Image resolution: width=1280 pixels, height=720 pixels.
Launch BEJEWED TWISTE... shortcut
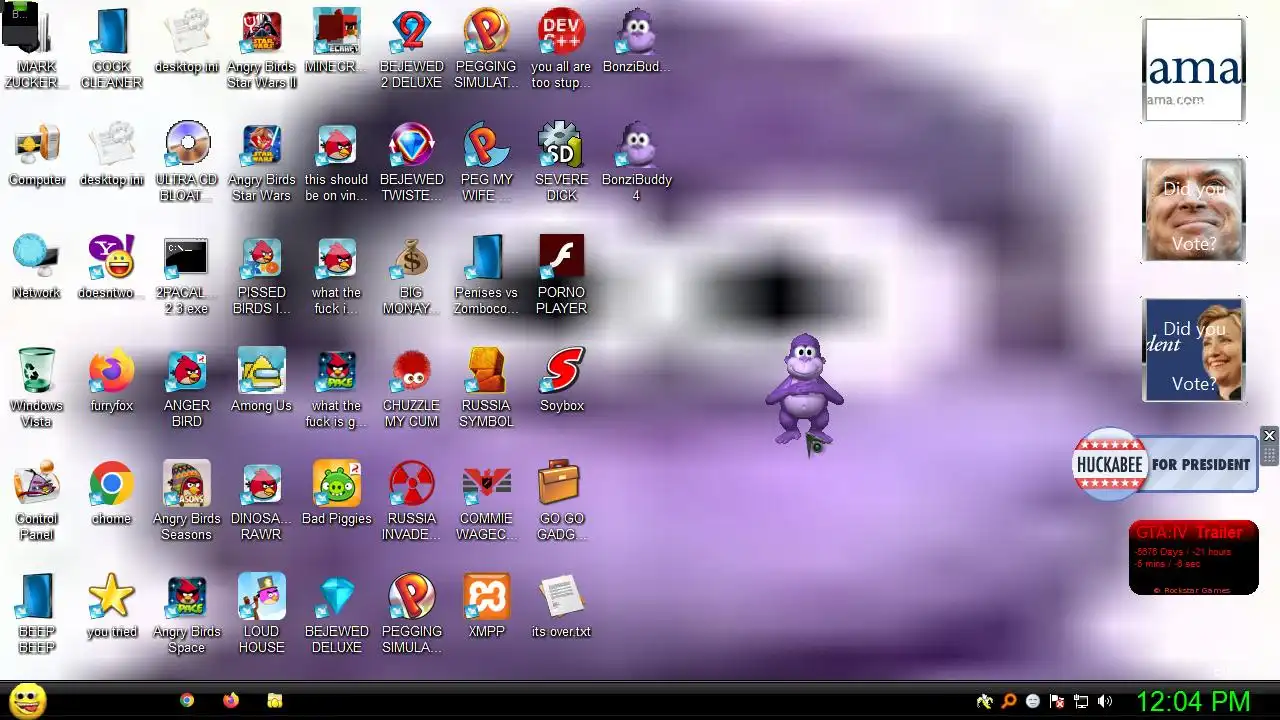pos(411,160)
